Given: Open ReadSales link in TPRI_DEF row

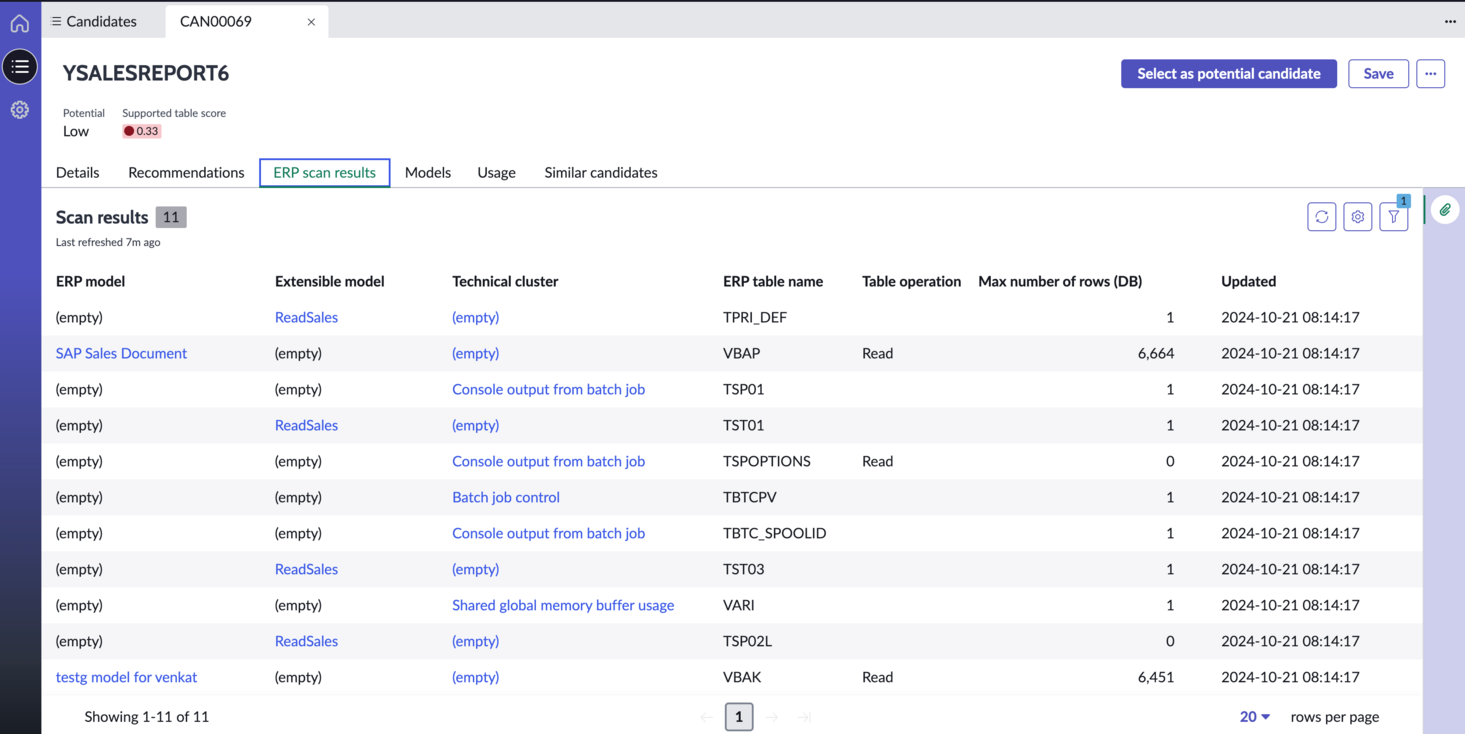Looking at the screenshot, I should [x=306, y=317].
